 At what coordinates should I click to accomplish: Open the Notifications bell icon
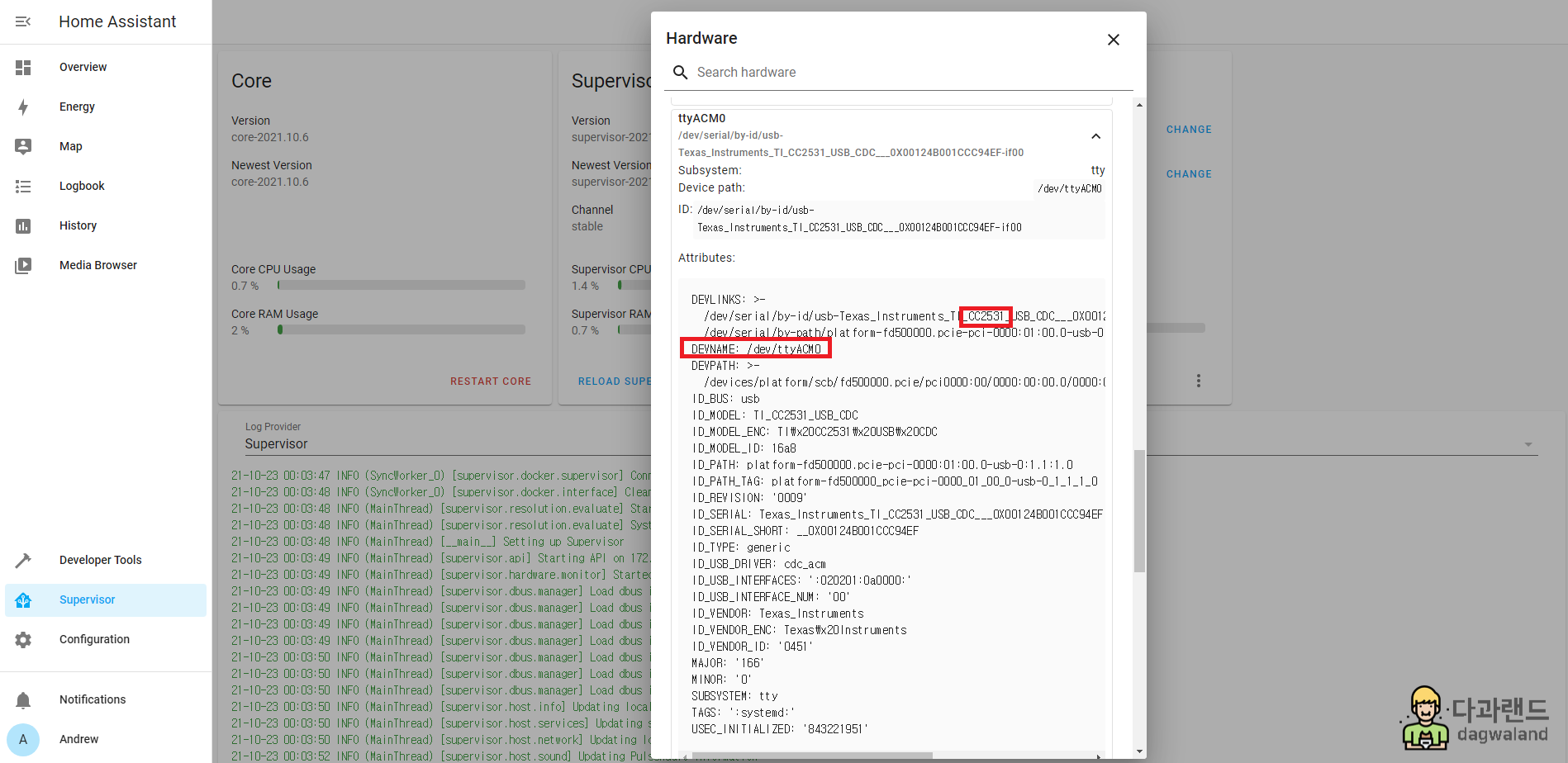pos(23,700)
